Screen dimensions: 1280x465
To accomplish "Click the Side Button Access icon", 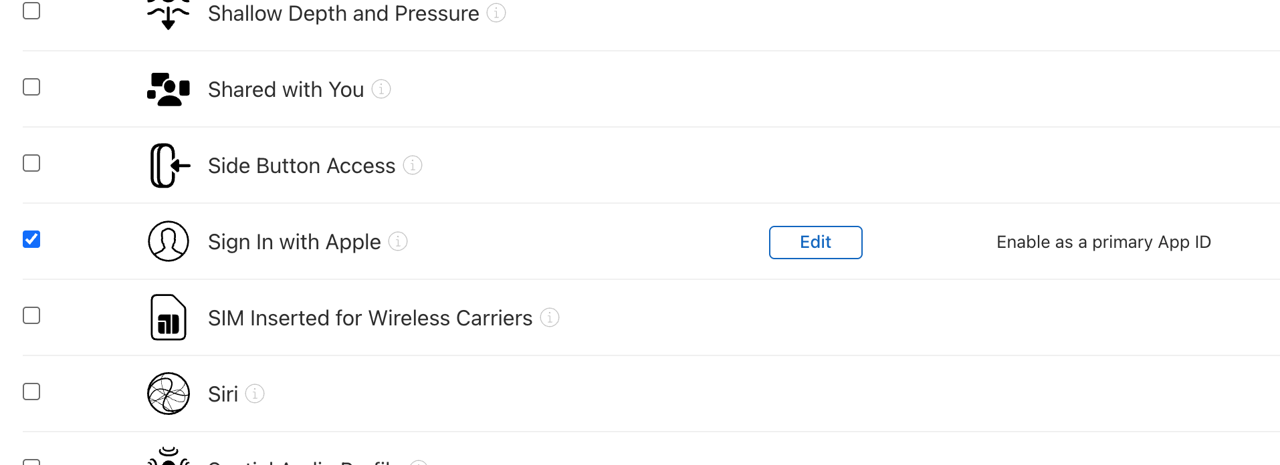I will coord(168,165).
